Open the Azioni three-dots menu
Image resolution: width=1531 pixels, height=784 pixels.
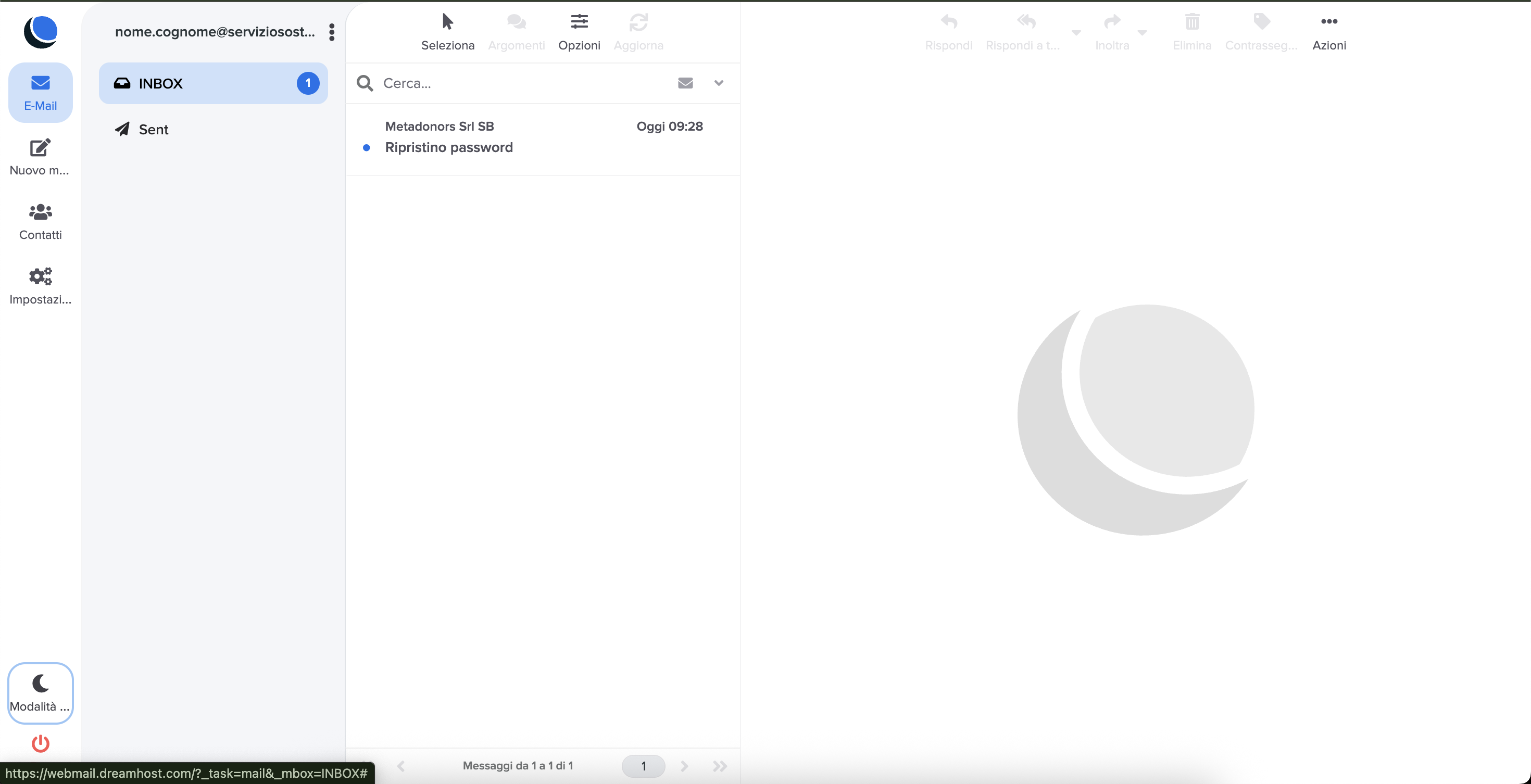tap(1329, 32)
